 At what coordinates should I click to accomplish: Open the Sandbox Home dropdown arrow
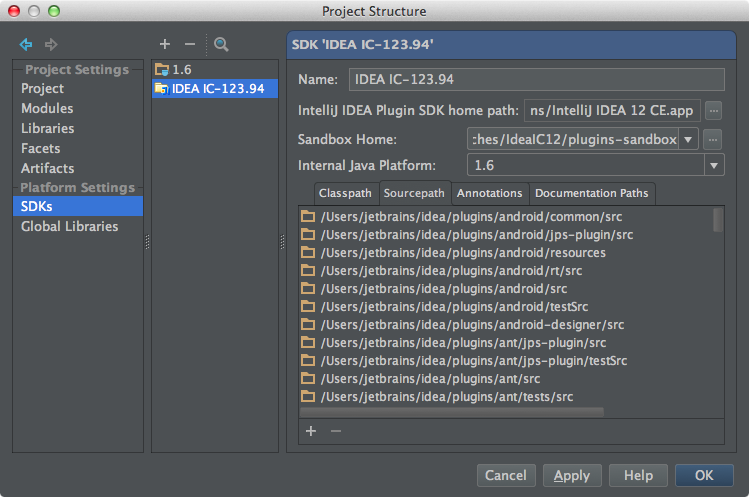click(x=689, y=139)
